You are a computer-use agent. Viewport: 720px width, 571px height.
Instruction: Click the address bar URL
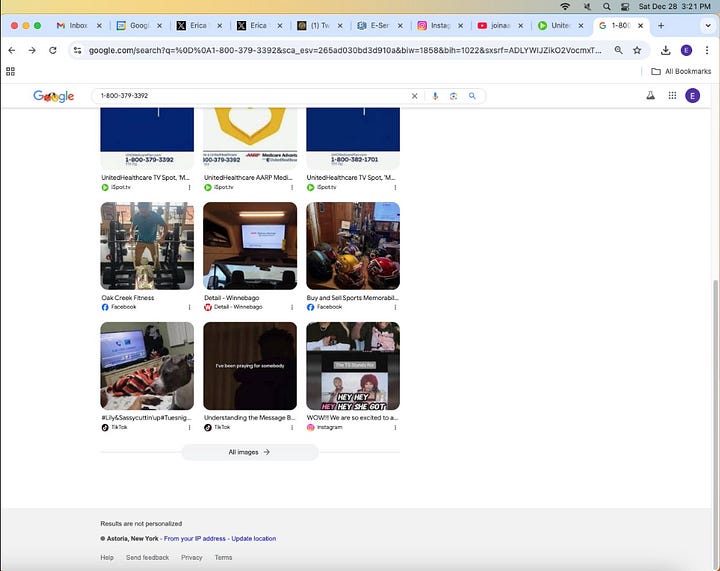click(344, 50)
